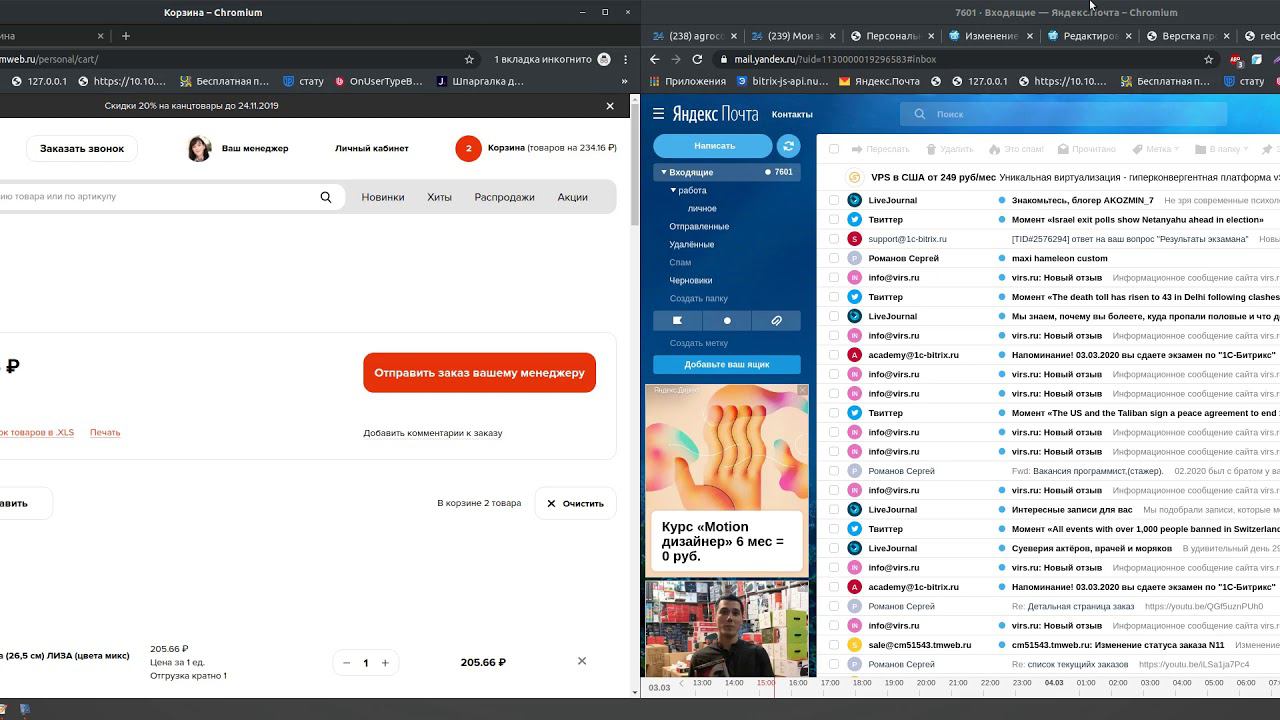This screenshot has height=720, width=1280.
Task: Increase ЛИЗА item quantity
Action: coord(385,663)
